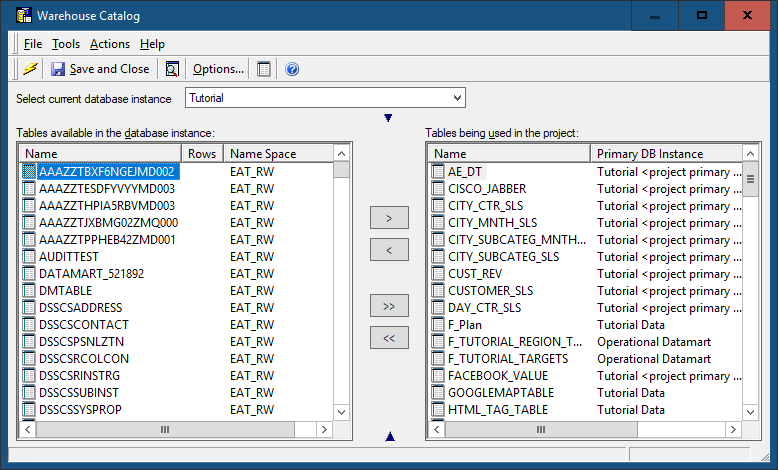Screen dimensions: 778x470
Task: Open the database instance dropdown
Action: [457, 98]
